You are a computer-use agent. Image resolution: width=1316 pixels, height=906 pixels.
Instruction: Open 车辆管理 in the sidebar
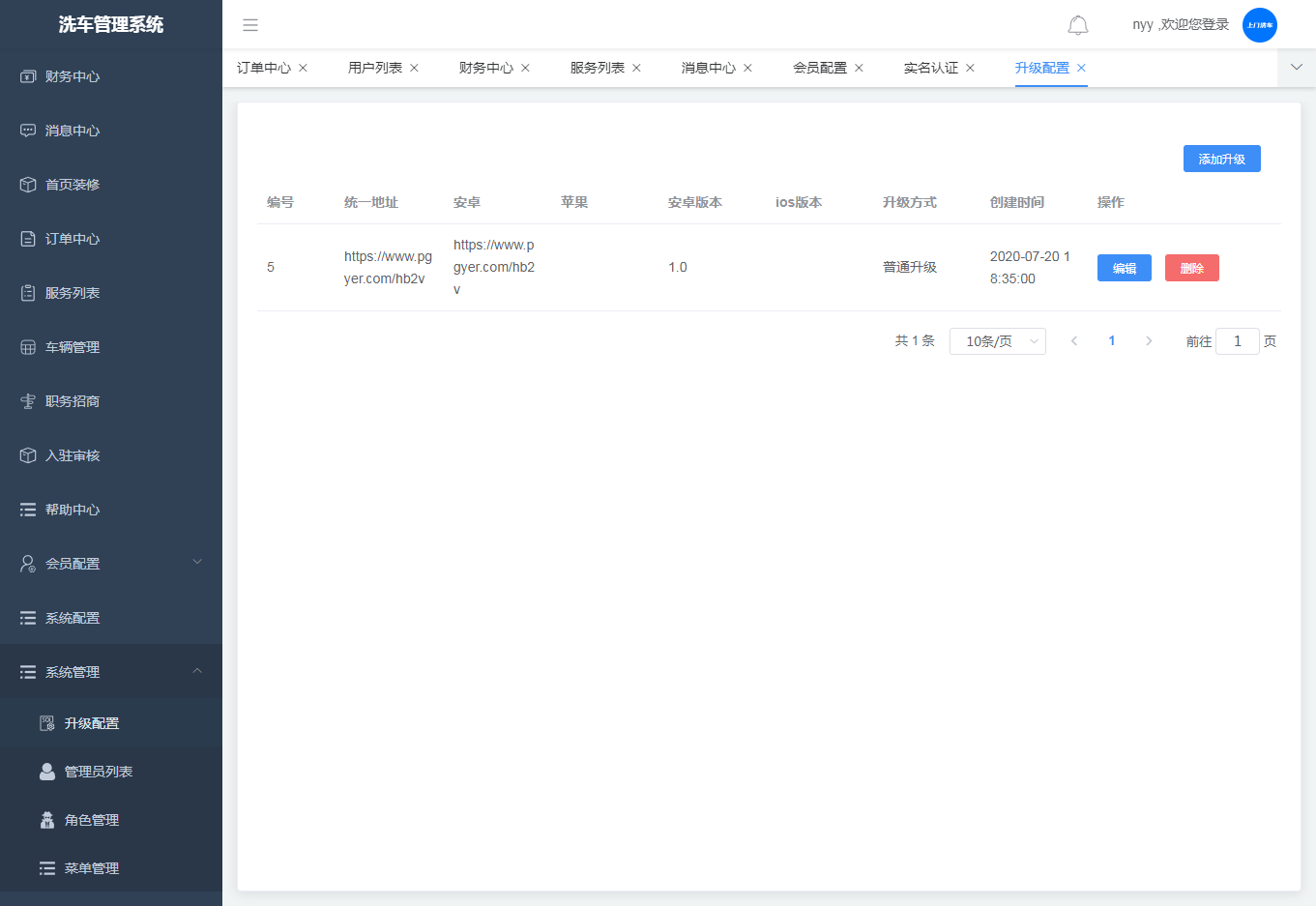click(73, 347)
